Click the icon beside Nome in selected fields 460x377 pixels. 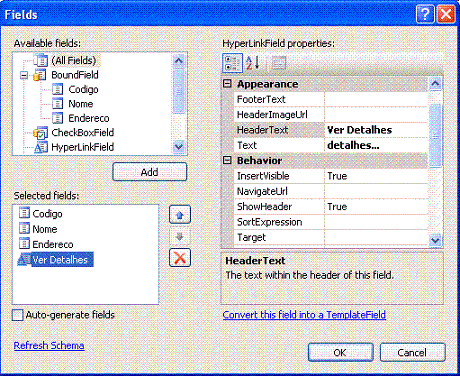(24, 228)
